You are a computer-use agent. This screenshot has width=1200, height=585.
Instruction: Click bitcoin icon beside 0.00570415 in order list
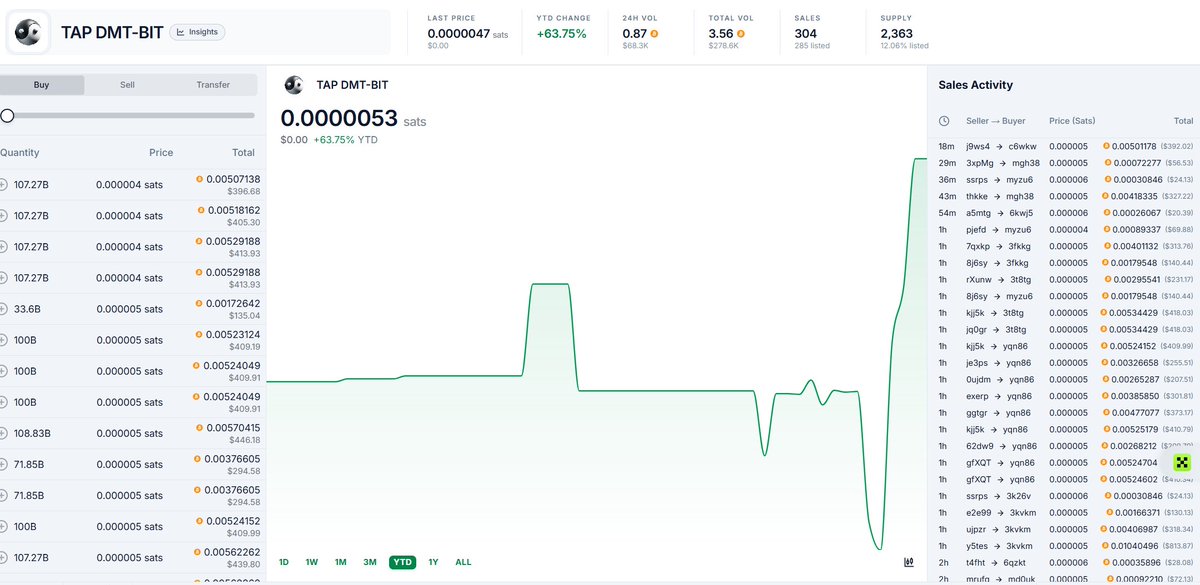(199, 428)
